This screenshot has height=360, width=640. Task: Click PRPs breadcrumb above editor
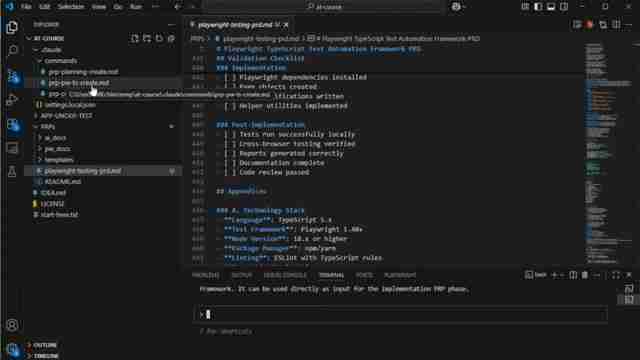click(198, 38)
